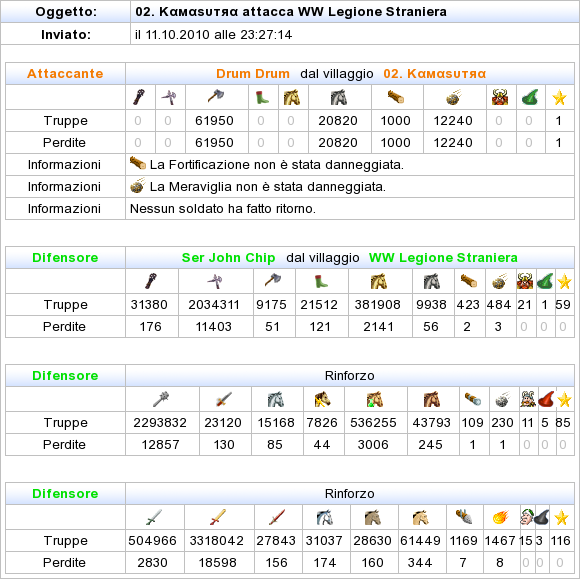Click defender's spearman icon above 2034311
This screenshot has width=580, height=579.
pos(215,281)
